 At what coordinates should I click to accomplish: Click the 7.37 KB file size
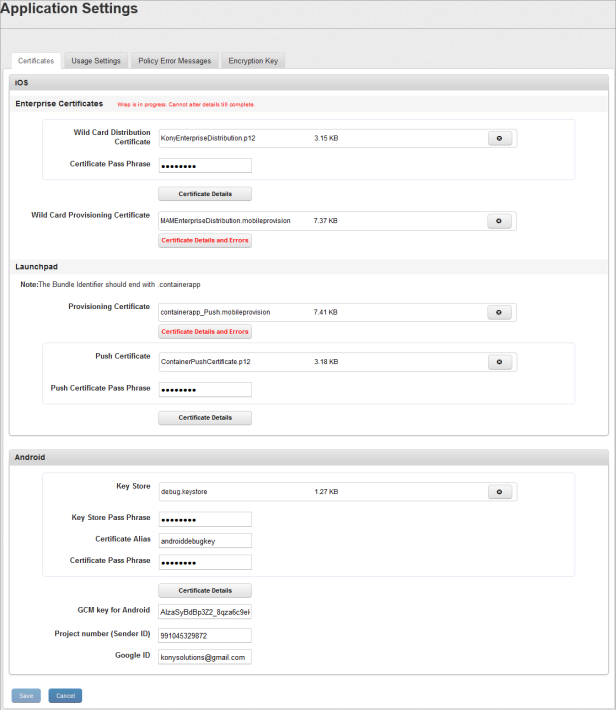326,221
